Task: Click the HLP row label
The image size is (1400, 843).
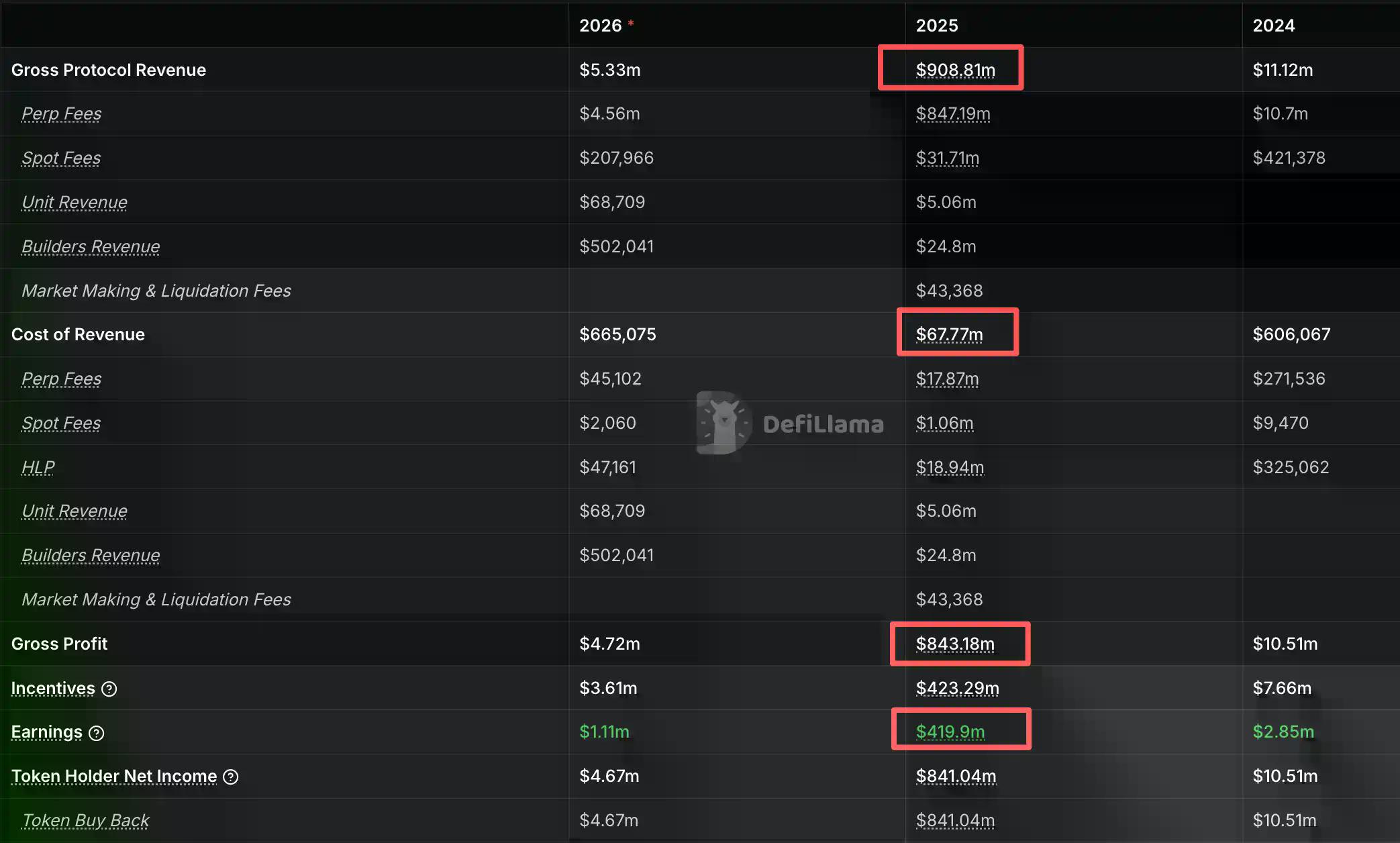Action: coord(38,467)
